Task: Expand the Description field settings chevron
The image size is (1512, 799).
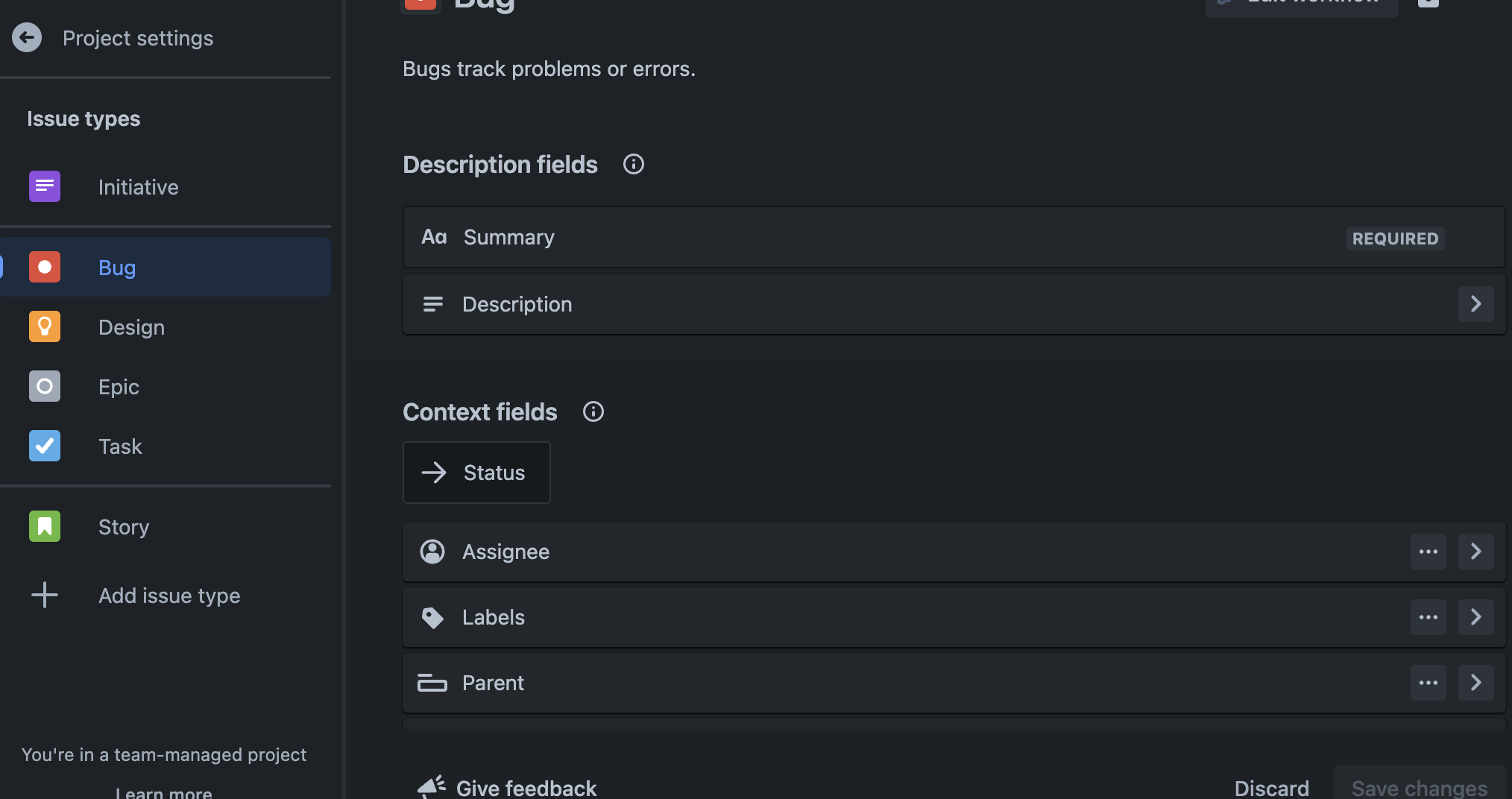Action: (x=1475, y=304)
